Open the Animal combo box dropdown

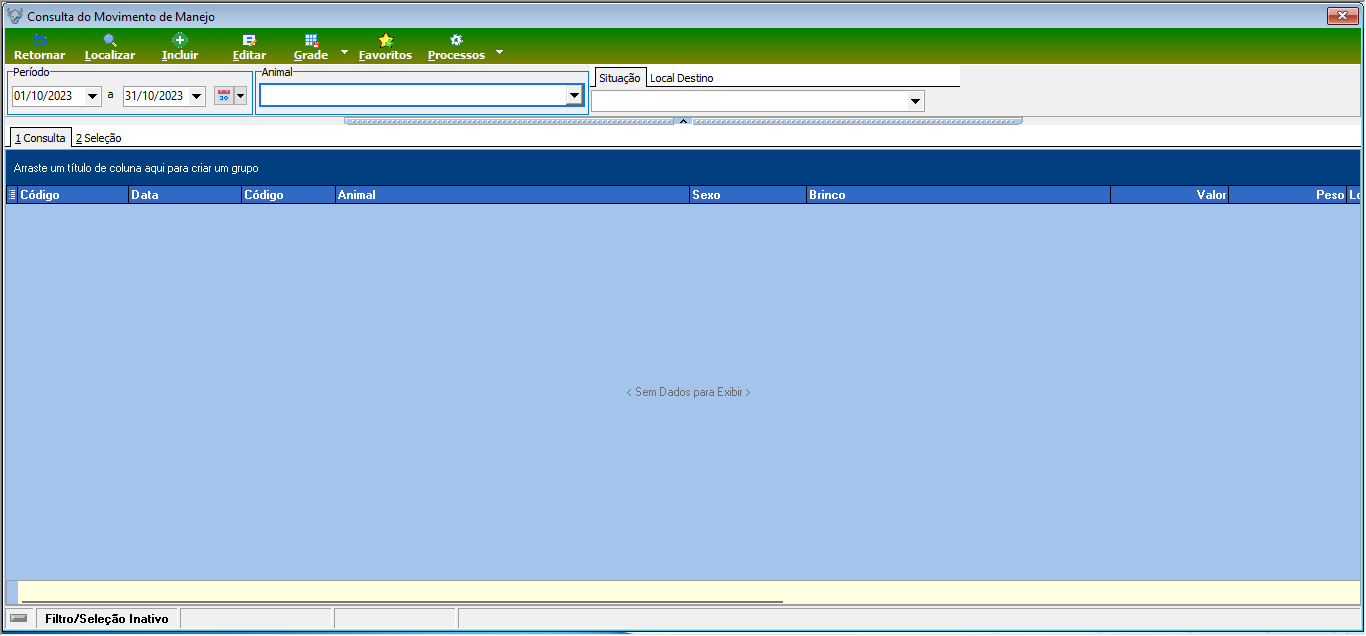pos(574,95)
